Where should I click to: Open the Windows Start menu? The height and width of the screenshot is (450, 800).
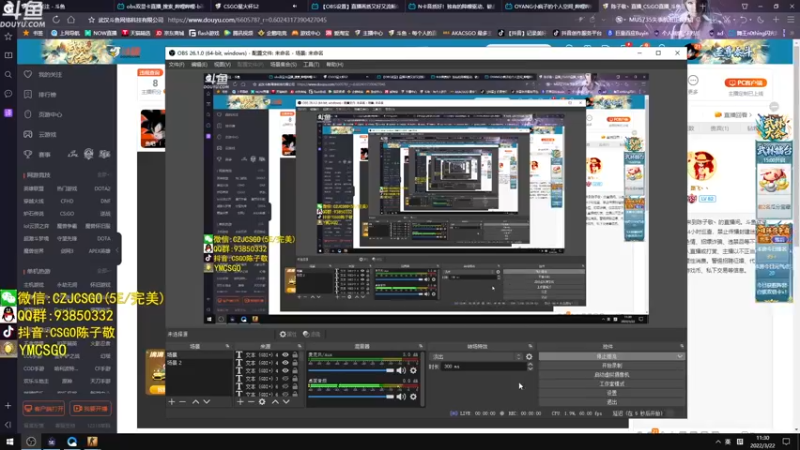tap(10, 442)
